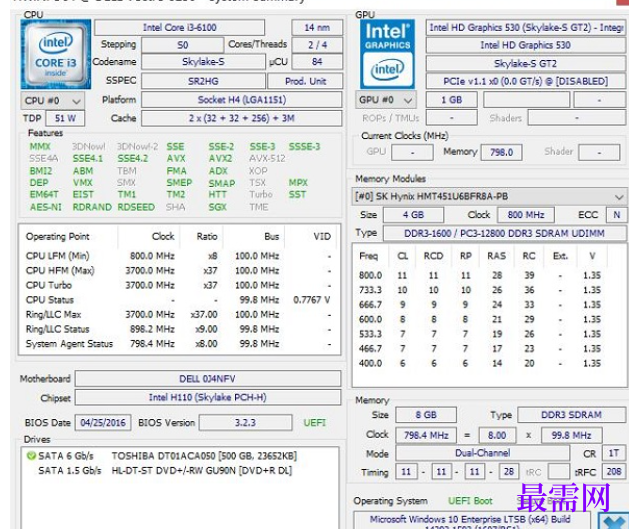
Task: Click the Intel Core i3-6100 name field
Action: (179, 28)
